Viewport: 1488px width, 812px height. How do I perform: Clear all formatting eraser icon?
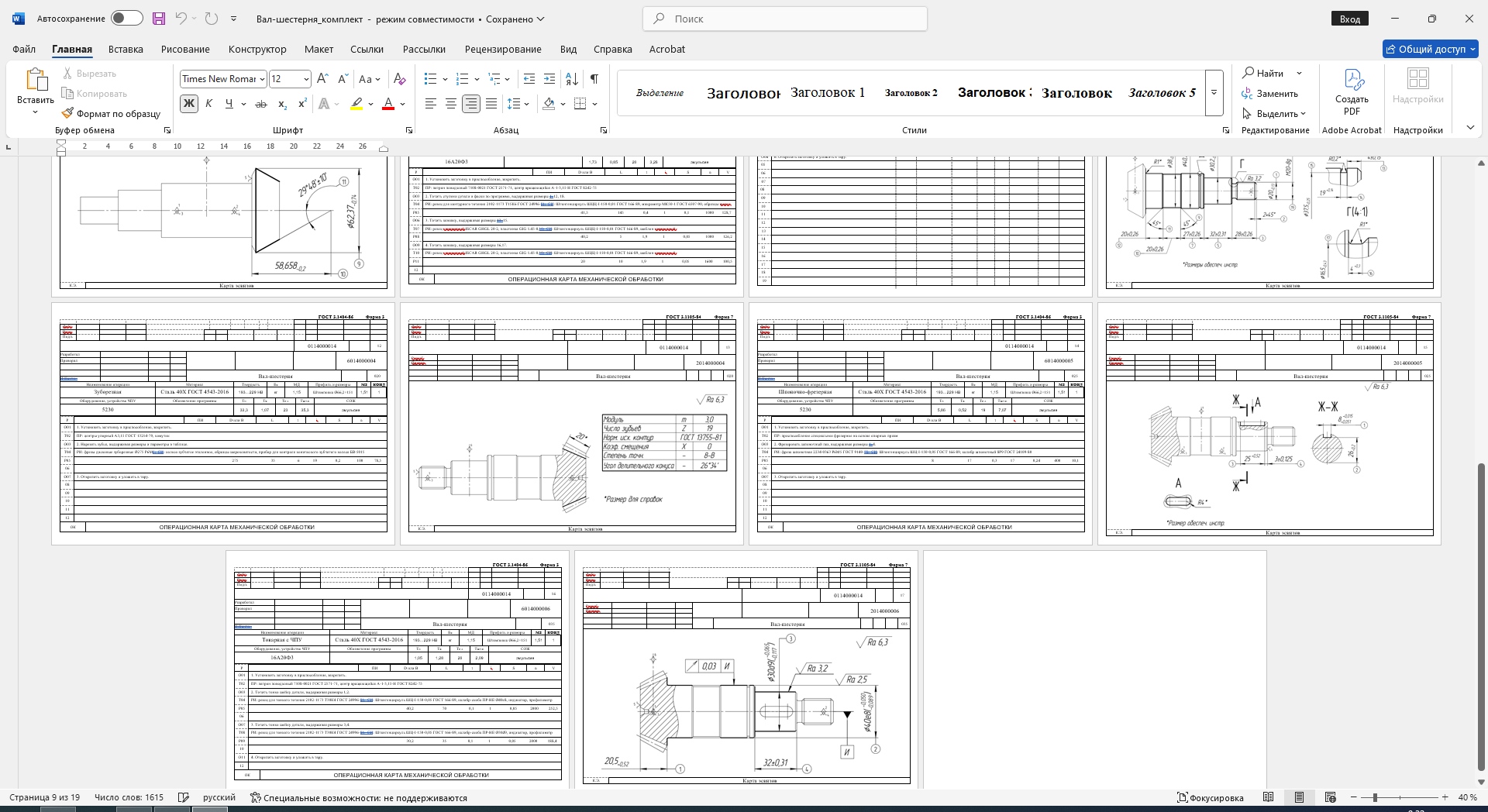[x=400, y=79]
